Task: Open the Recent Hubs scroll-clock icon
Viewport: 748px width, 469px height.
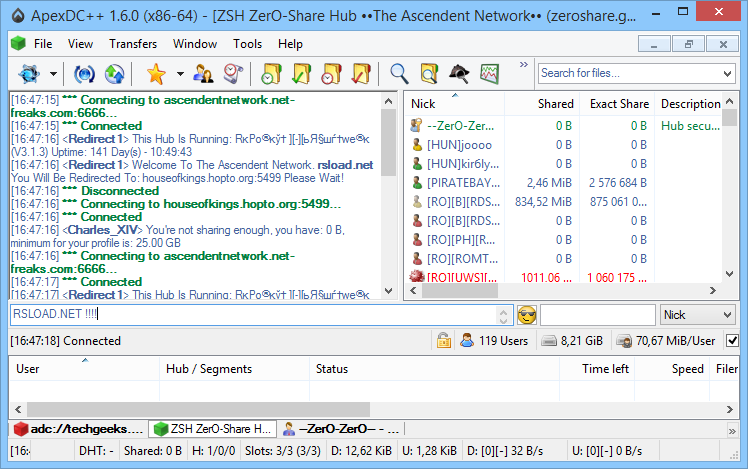Action: [233, 74]
